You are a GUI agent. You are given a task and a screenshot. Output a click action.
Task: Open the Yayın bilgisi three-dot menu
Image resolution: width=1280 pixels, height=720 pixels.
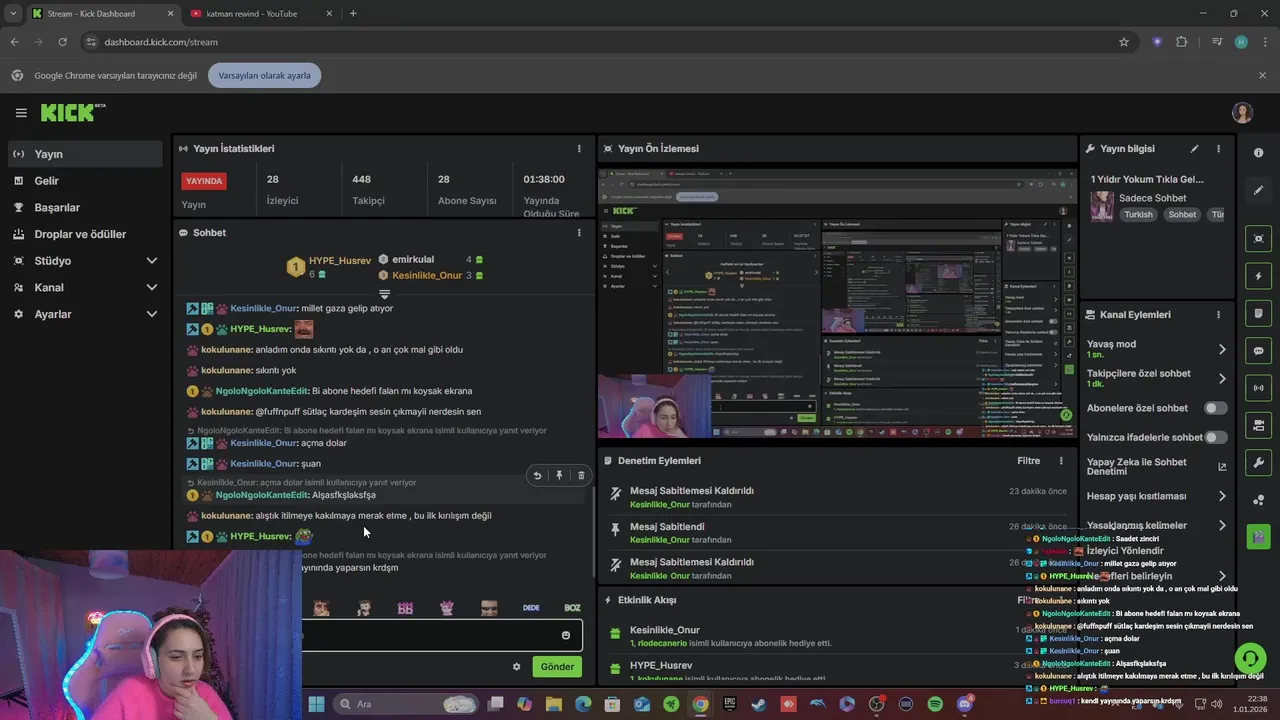coord(1218,149)
